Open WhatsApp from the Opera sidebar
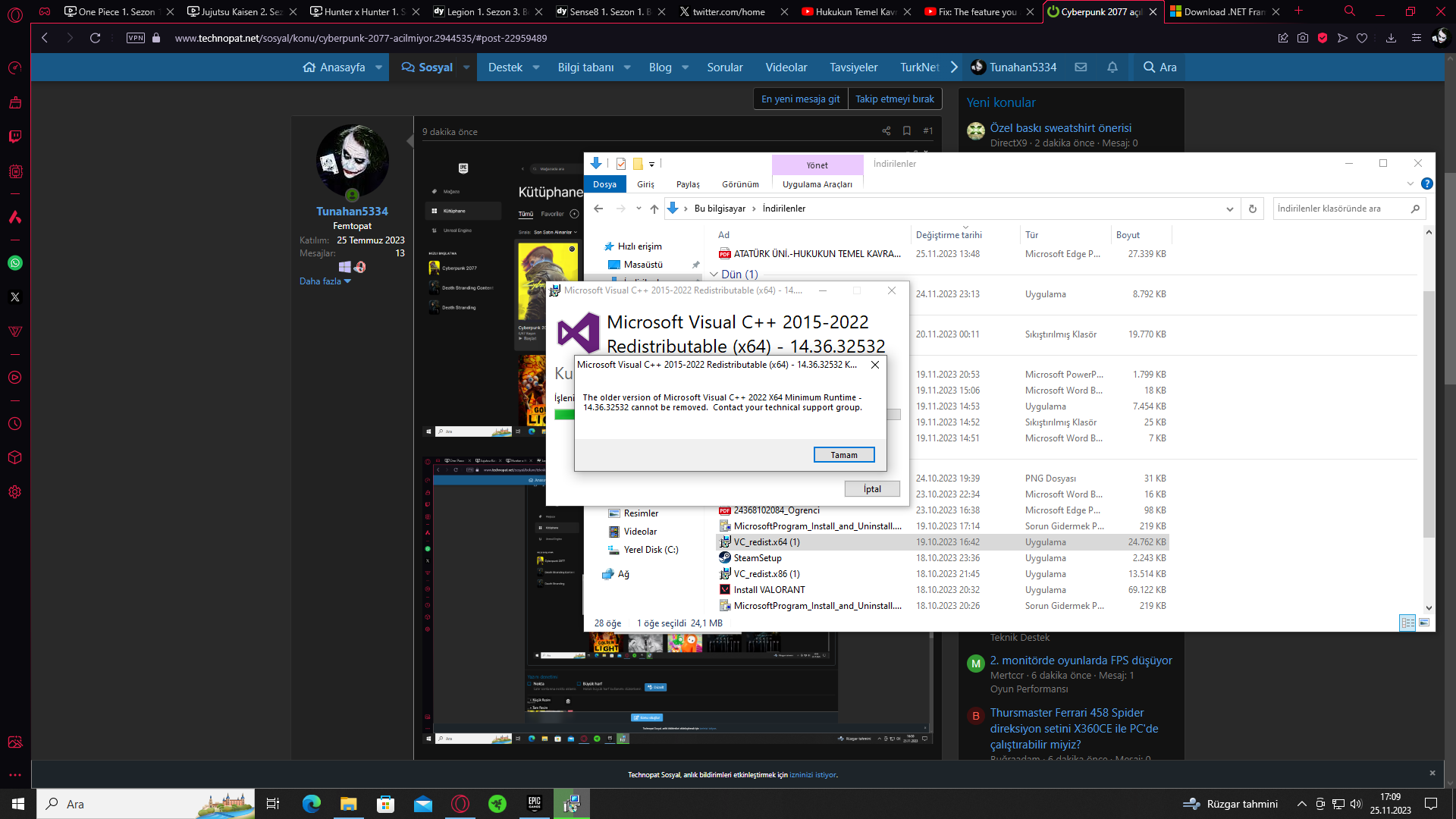The width and height of the screenshot is (1456, 819). [x=14, y=263]
